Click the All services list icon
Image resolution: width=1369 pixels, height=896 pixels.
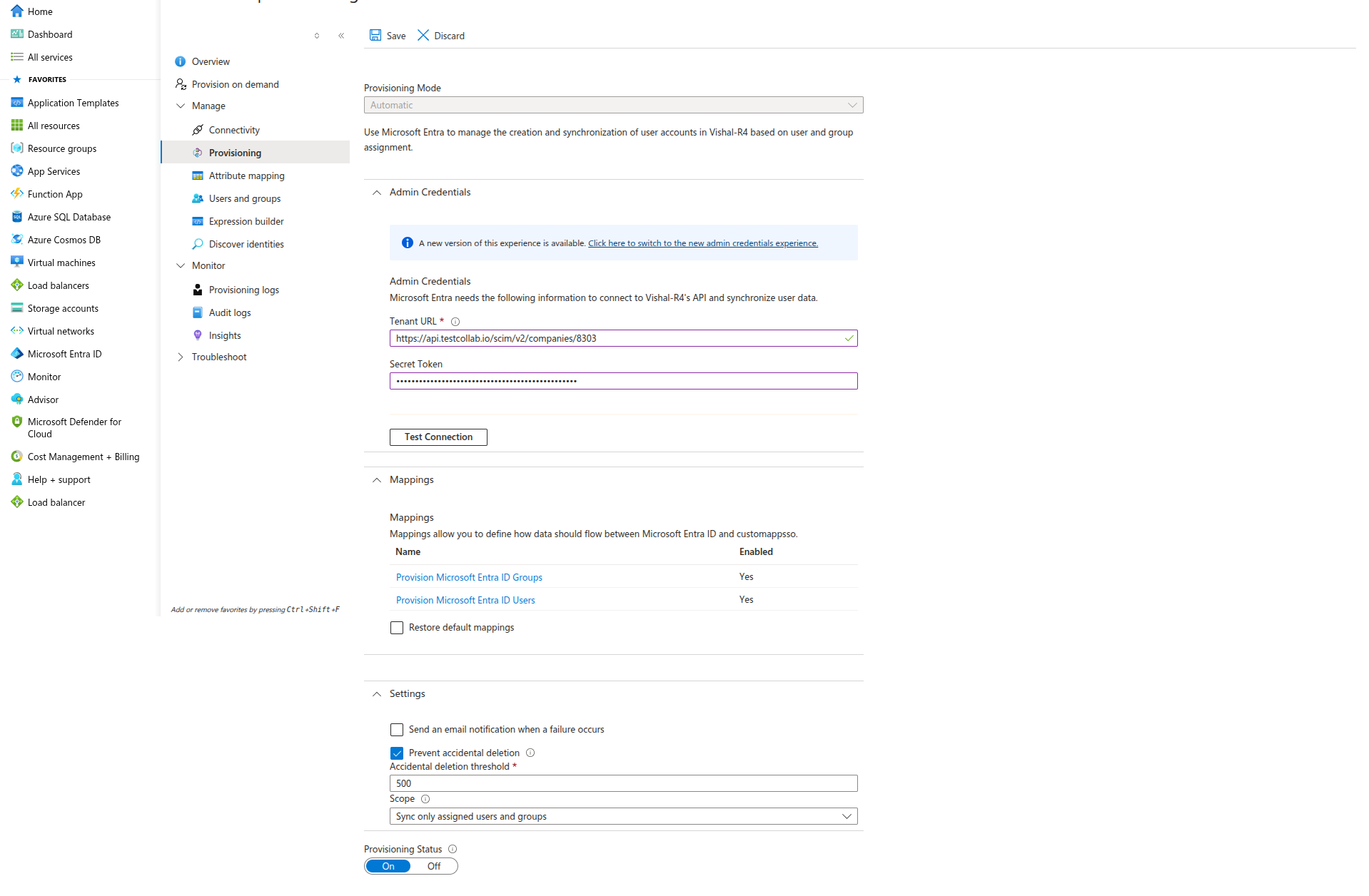point(17,56)
